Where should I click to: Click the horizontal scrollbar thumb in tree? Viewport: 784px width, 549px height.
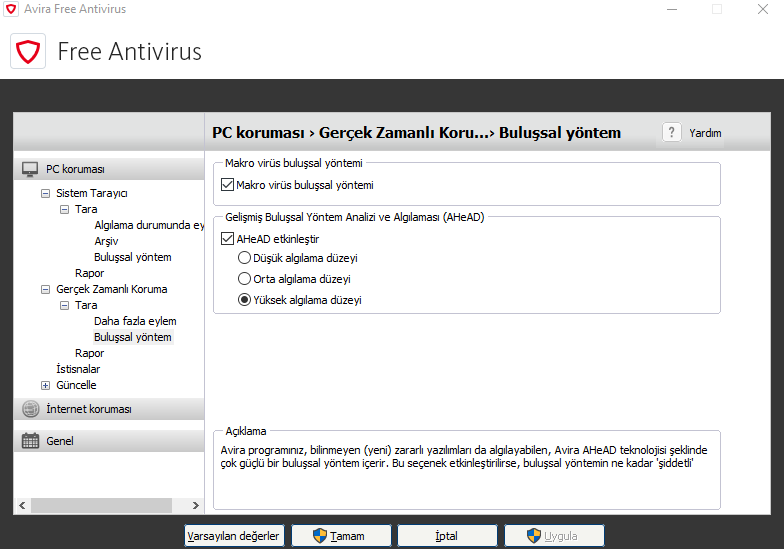coord(102,506)
